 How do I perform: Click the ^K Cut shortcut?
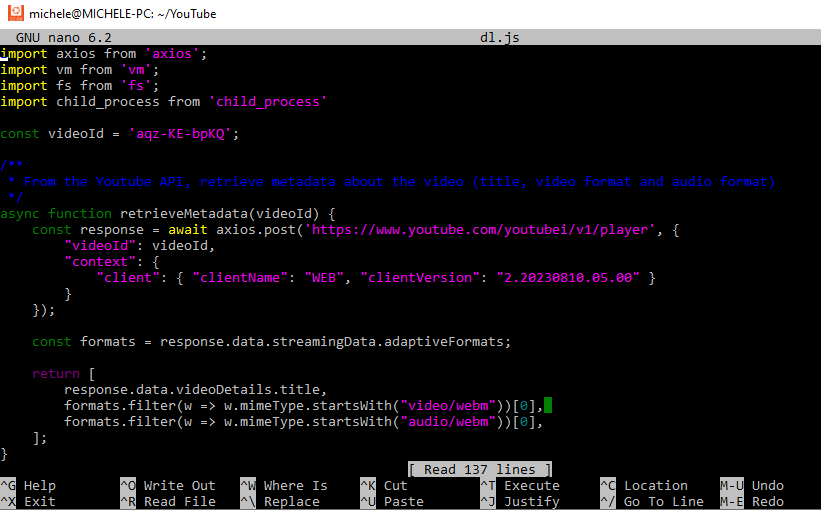(x=384, y=486)
